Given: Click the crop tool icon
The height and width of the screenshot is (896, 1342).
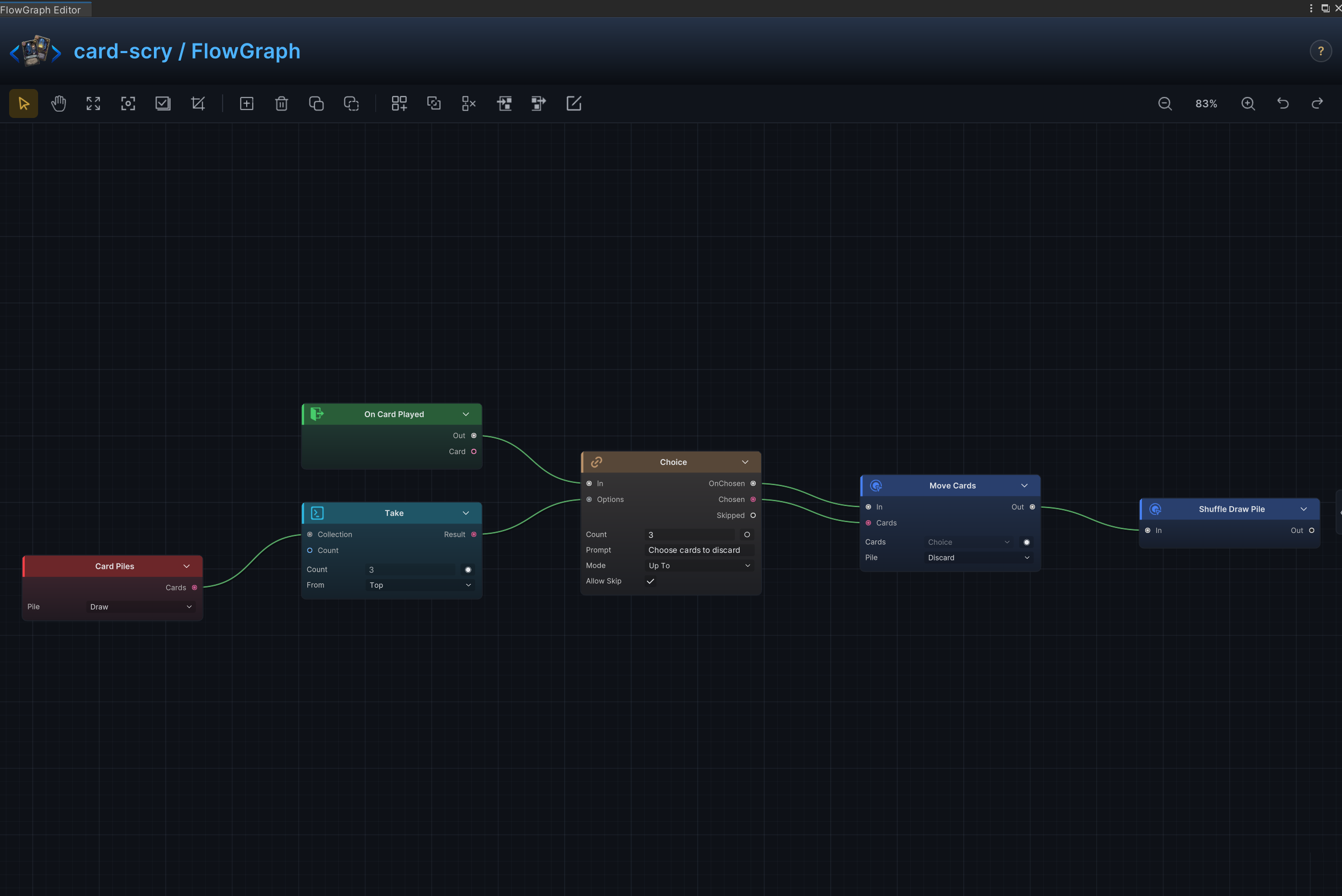Looking at the screenshot, I should coord(198,103).
